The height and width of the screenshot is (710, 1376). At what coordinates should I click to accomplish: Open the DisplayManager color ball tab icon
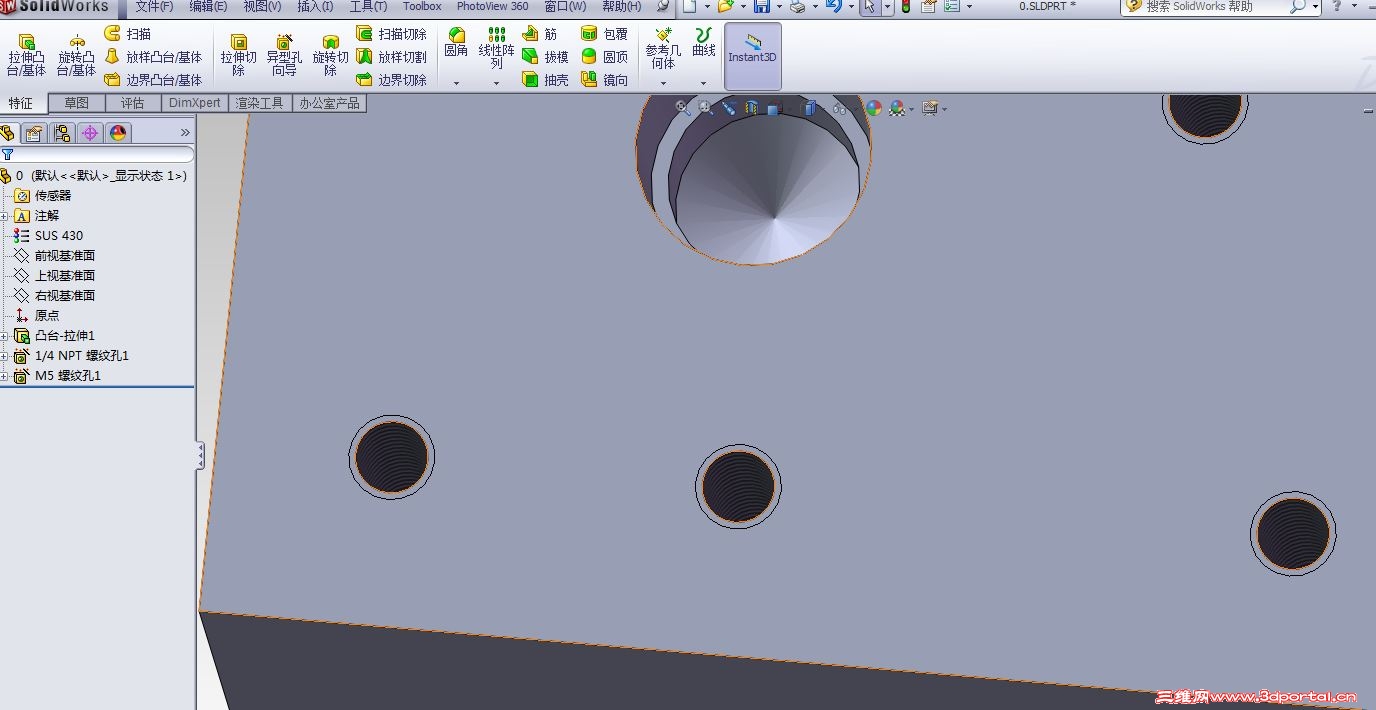coord(118,133)
